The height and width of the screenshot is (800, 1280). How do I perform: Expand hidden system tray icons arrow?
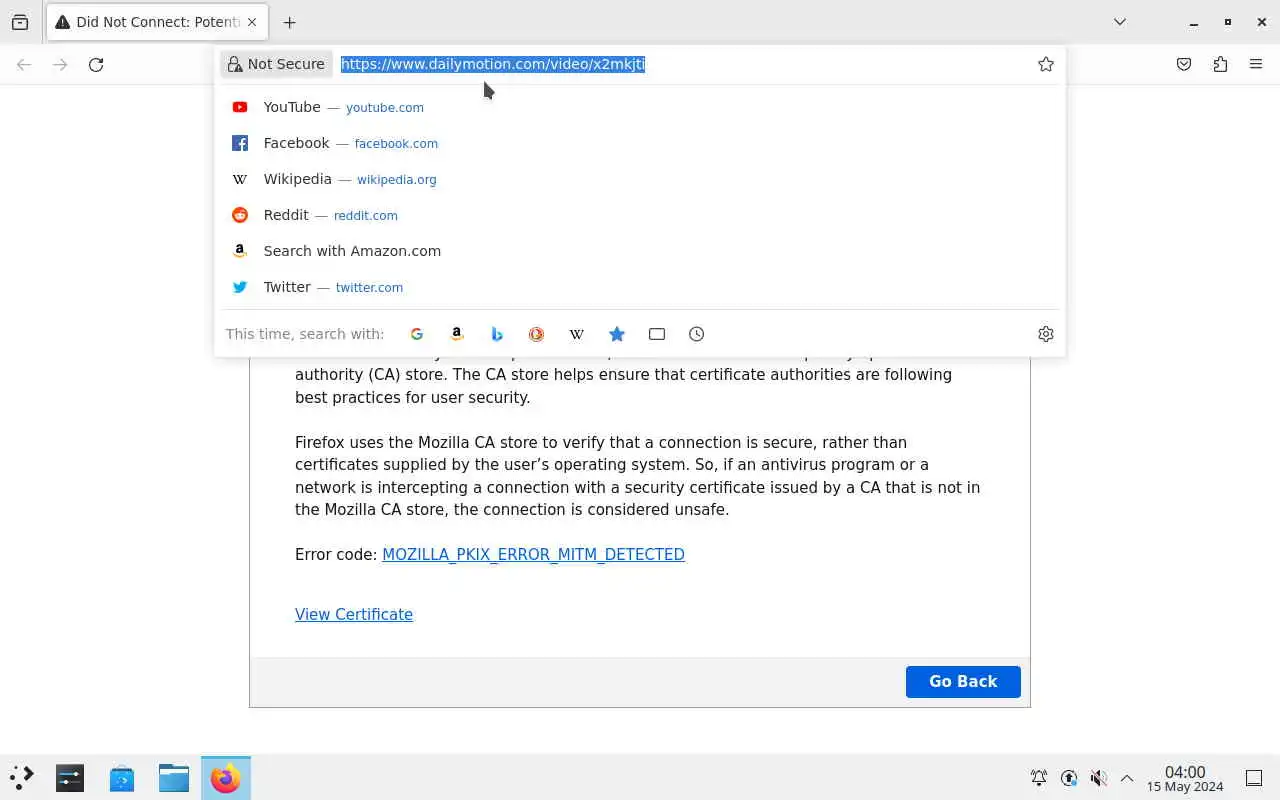(1127, 778)
